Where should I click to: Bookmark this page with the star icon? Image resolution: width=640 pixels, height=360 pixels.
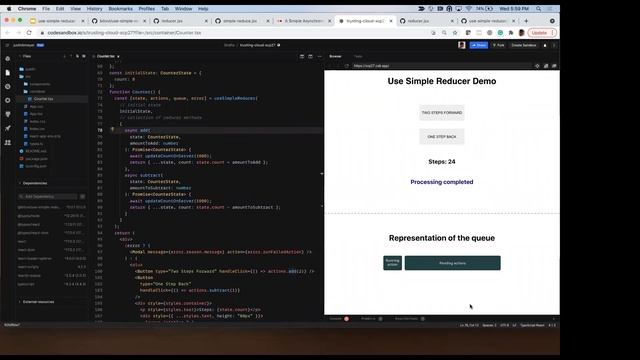coord(455,33)
